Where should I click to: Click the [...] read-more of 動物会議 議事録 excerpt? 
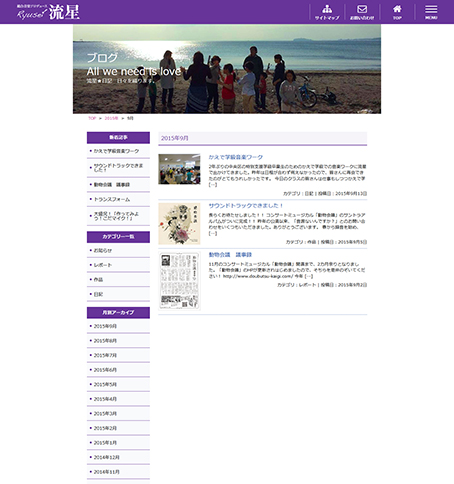coord(309,276)
